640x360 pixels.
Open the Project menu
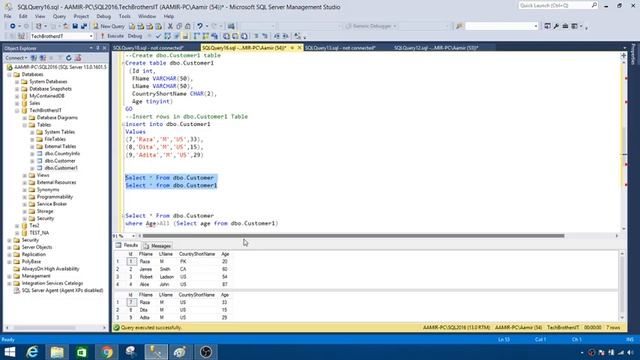tap(81, 16)
